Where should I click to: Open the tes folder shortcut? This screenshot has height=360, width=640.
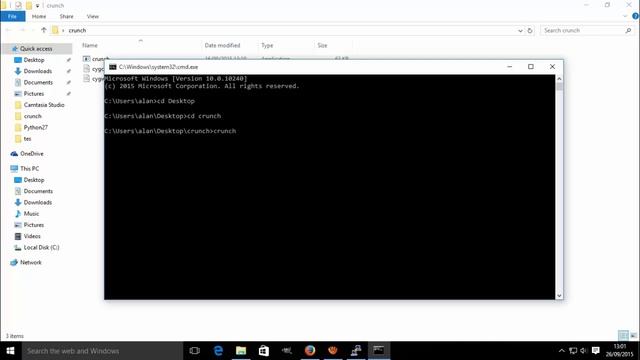pyautogui.click(x=27, y=139)
